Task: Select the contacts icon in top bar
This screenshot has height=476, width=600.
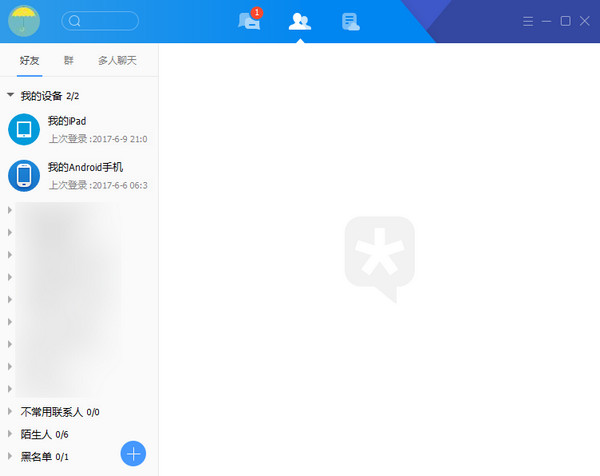Action: (x=299, y=21)
